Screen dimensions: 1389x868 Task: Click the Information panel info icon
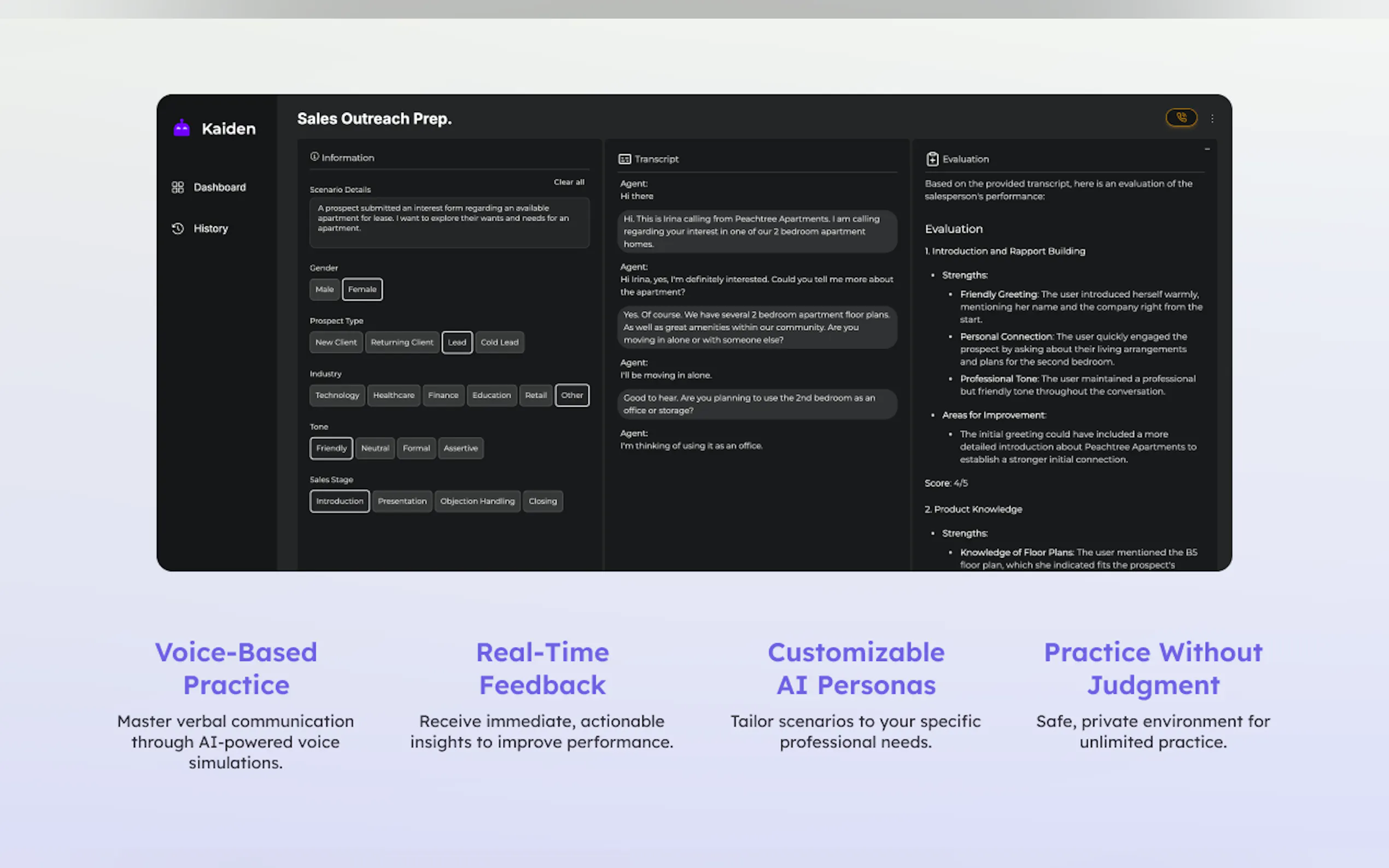(x=314, y=157)
